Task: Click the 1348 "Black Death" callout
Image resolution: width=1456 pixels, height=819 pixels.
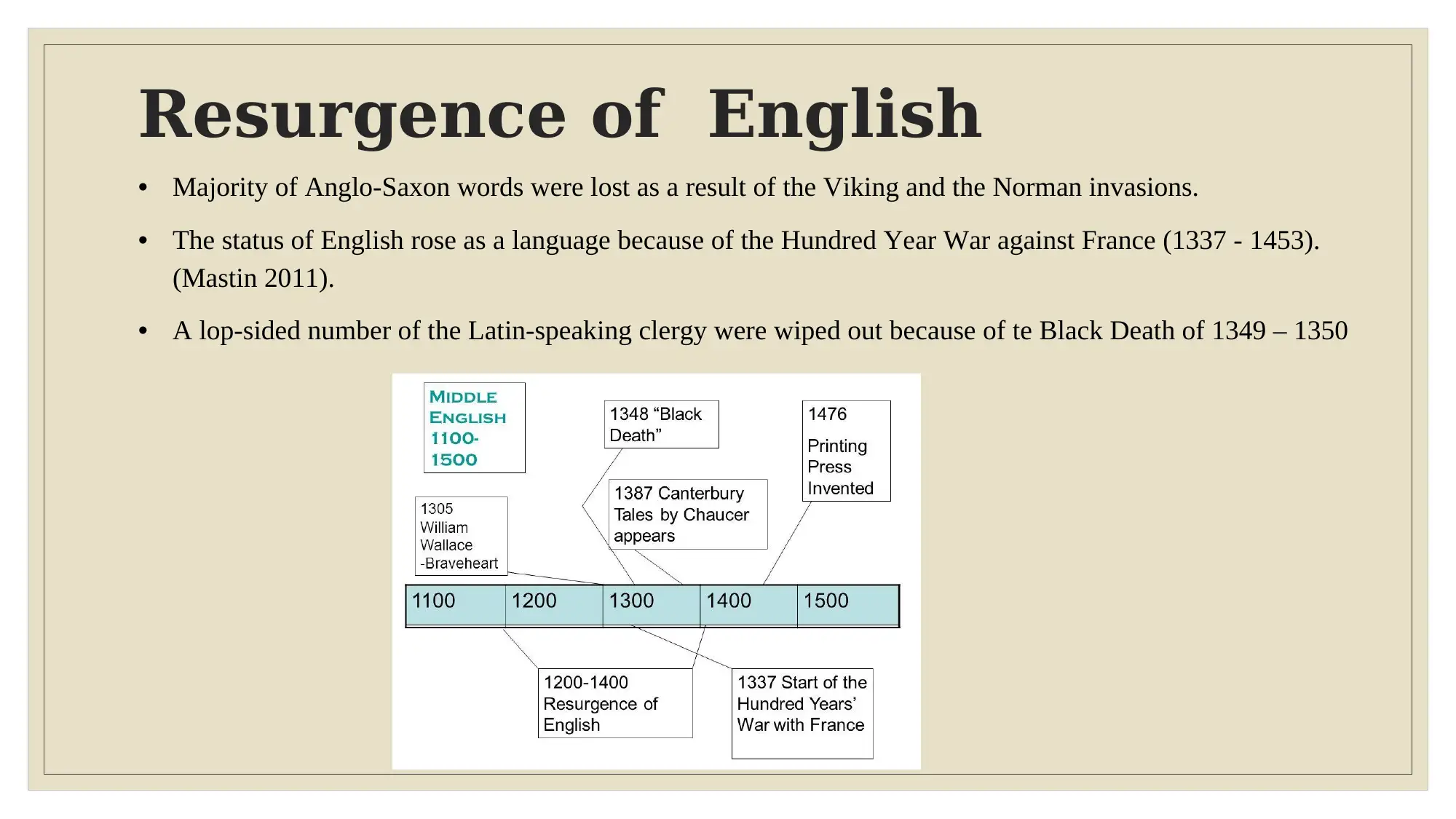Action: [662, 424]
